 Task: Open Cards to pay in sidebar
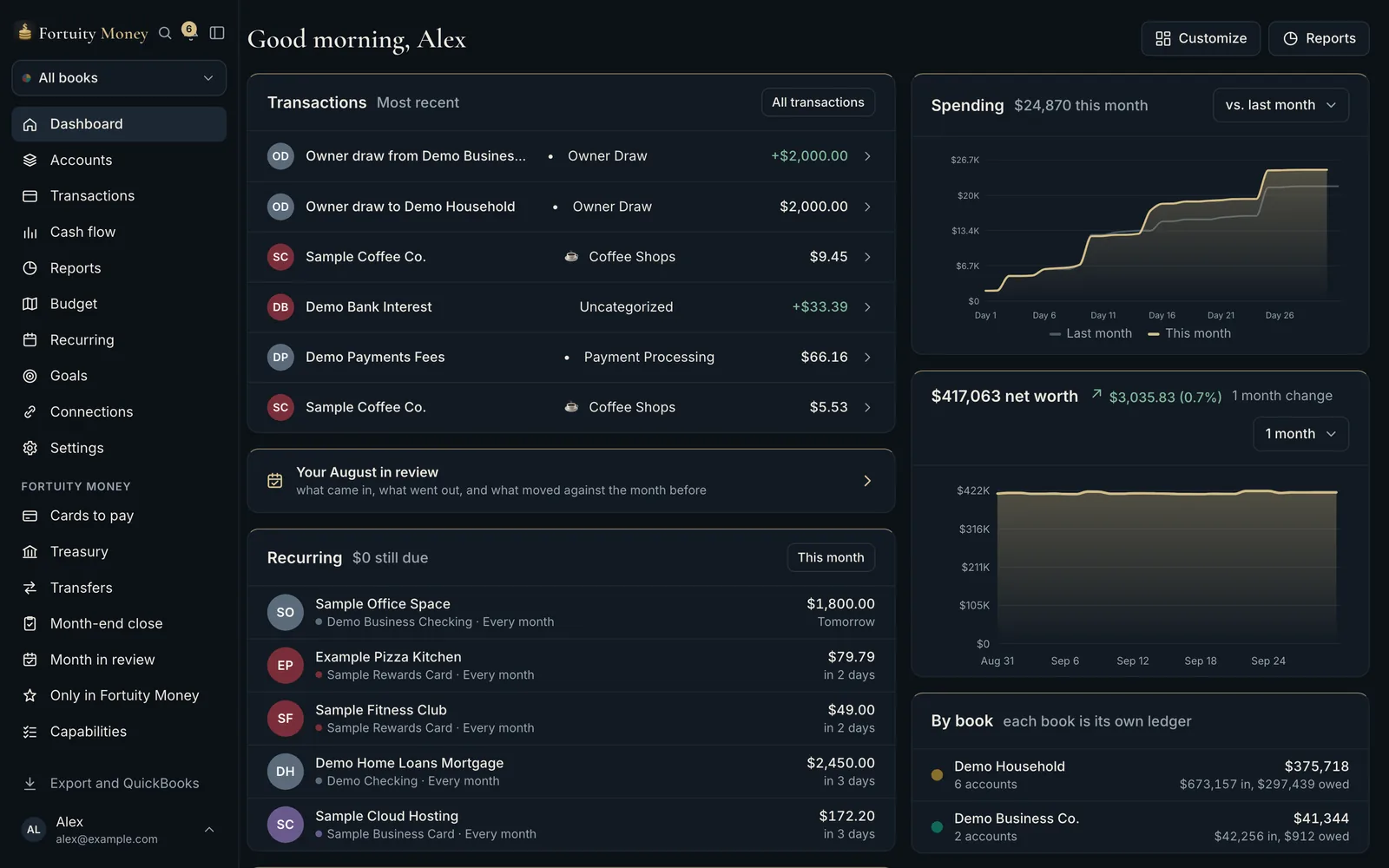119,516
